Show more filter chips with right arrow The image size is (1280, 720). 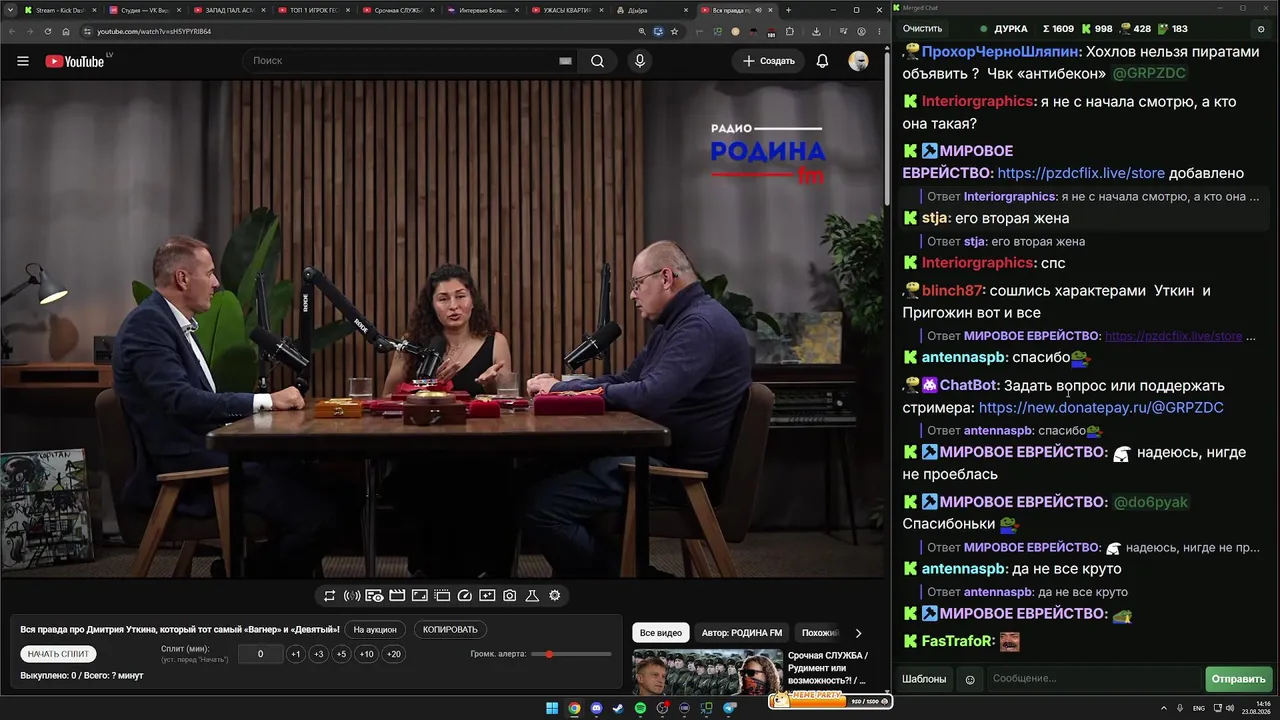[x=858, y=633]
